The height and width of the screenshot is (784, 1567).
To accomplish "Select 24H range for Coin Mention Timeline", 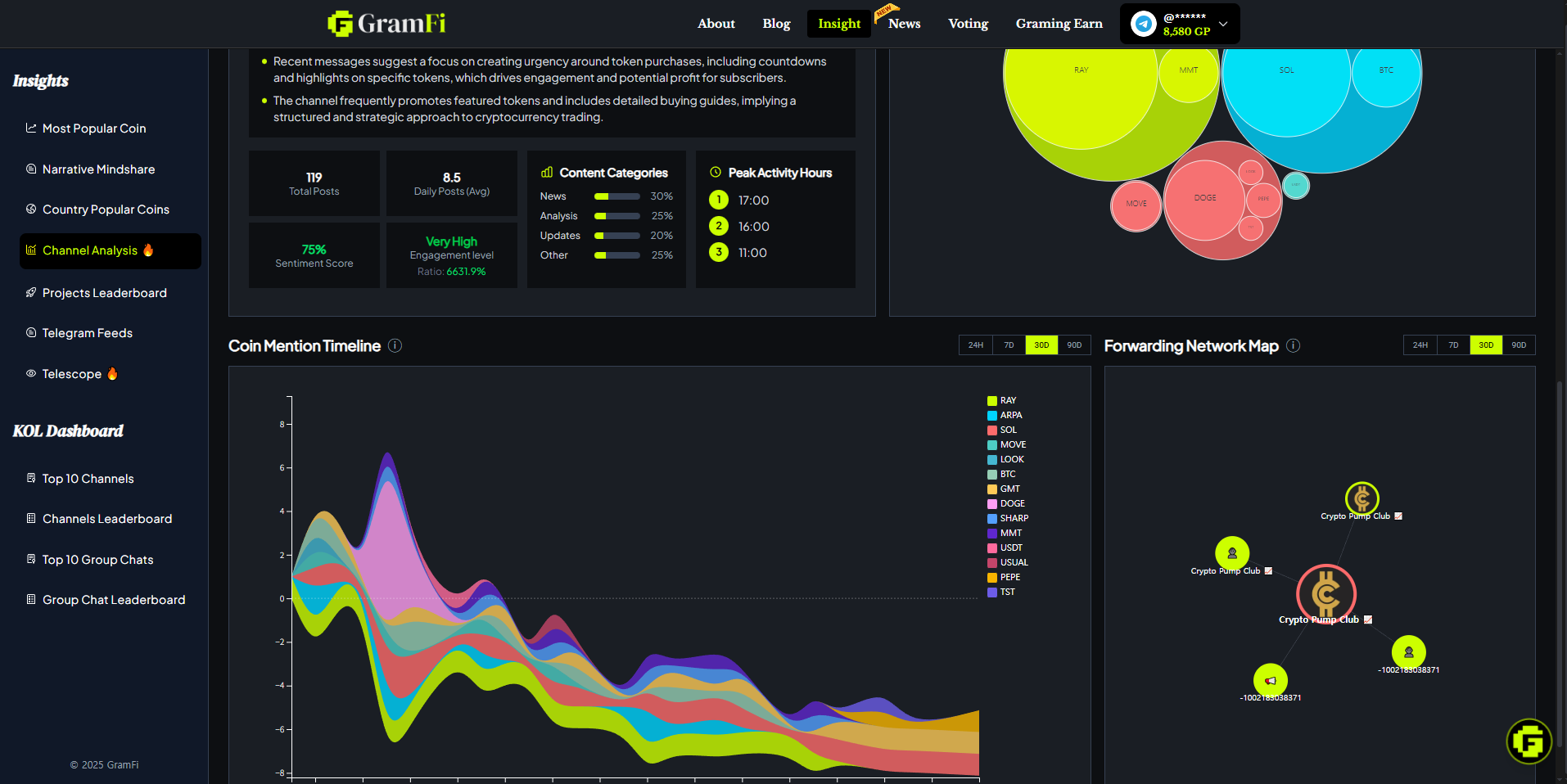I will pyautogui.click(x=975, y=345).
